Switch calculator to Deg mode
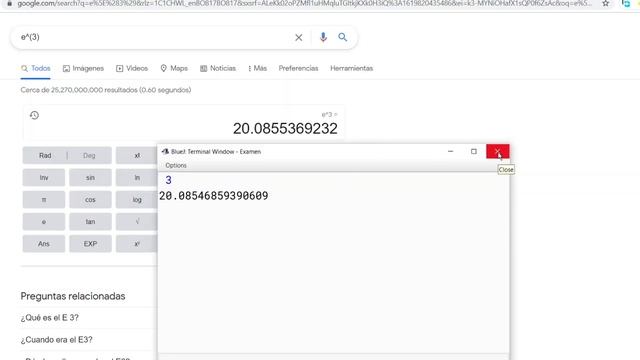Image resolution: width=640 pixels, height=360 pixels. [x=89, y=156]
